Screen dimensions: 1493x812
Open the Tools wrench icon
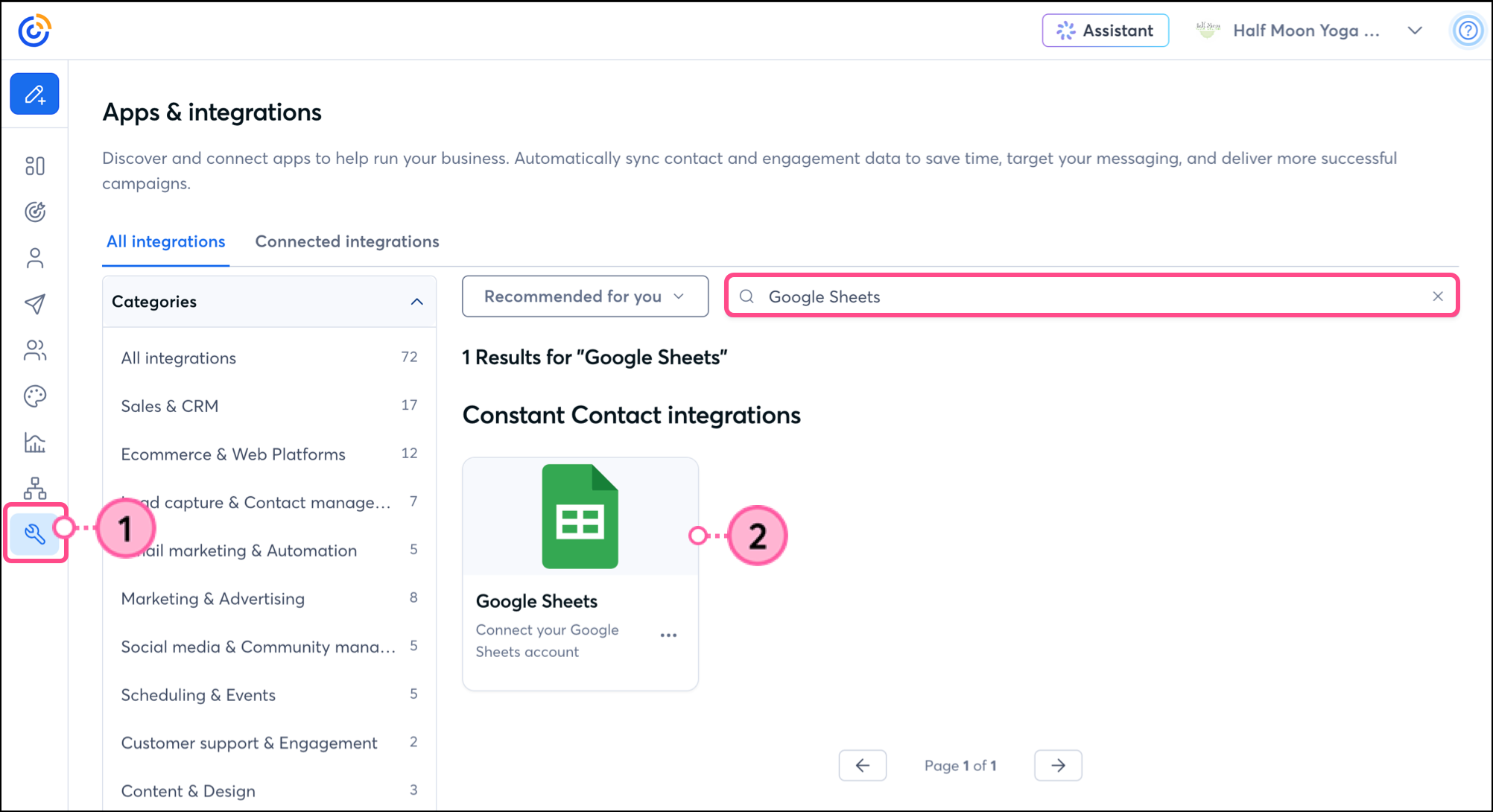point(35,533)
